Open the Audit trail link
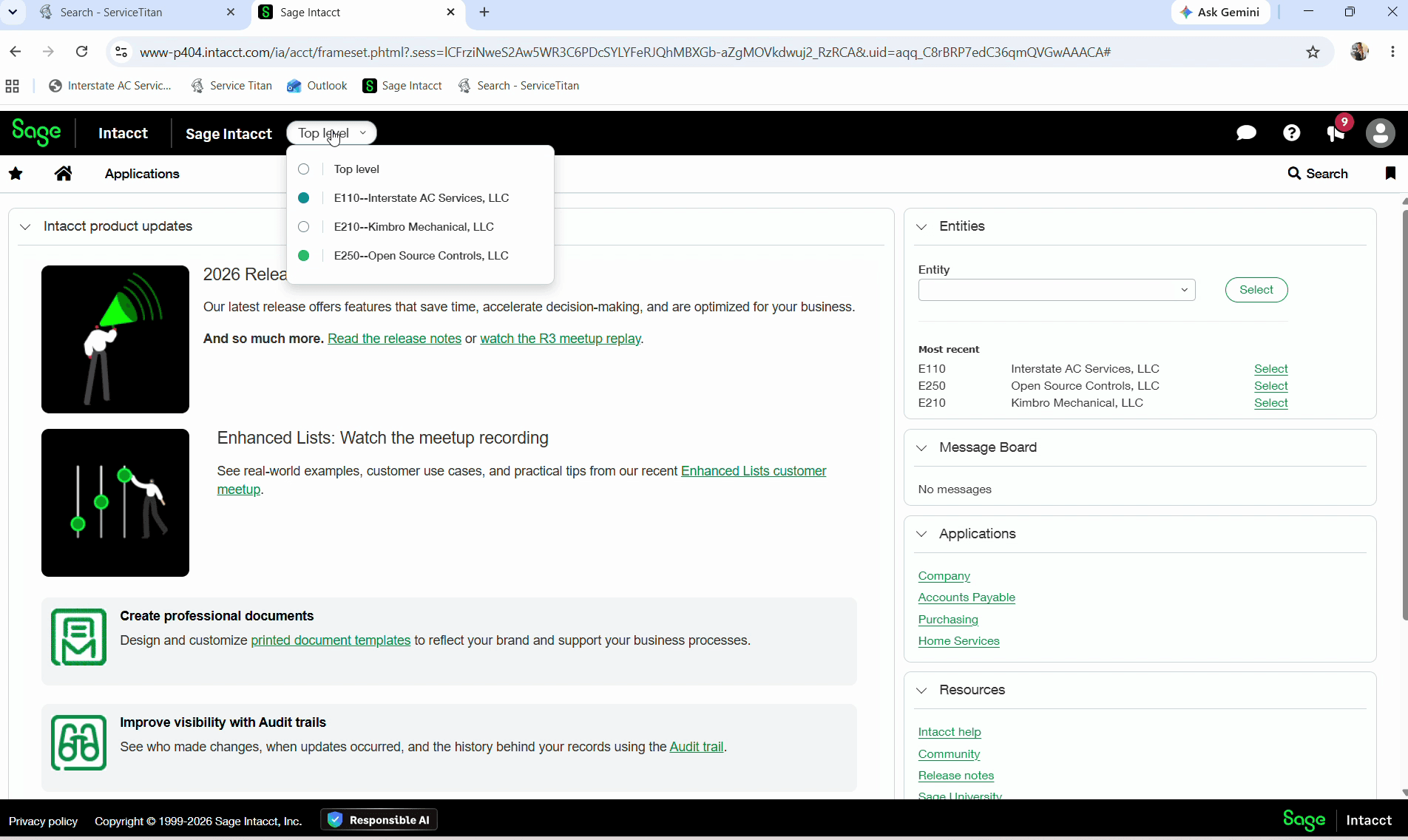 pyautogui.click(x=696, y=747)
